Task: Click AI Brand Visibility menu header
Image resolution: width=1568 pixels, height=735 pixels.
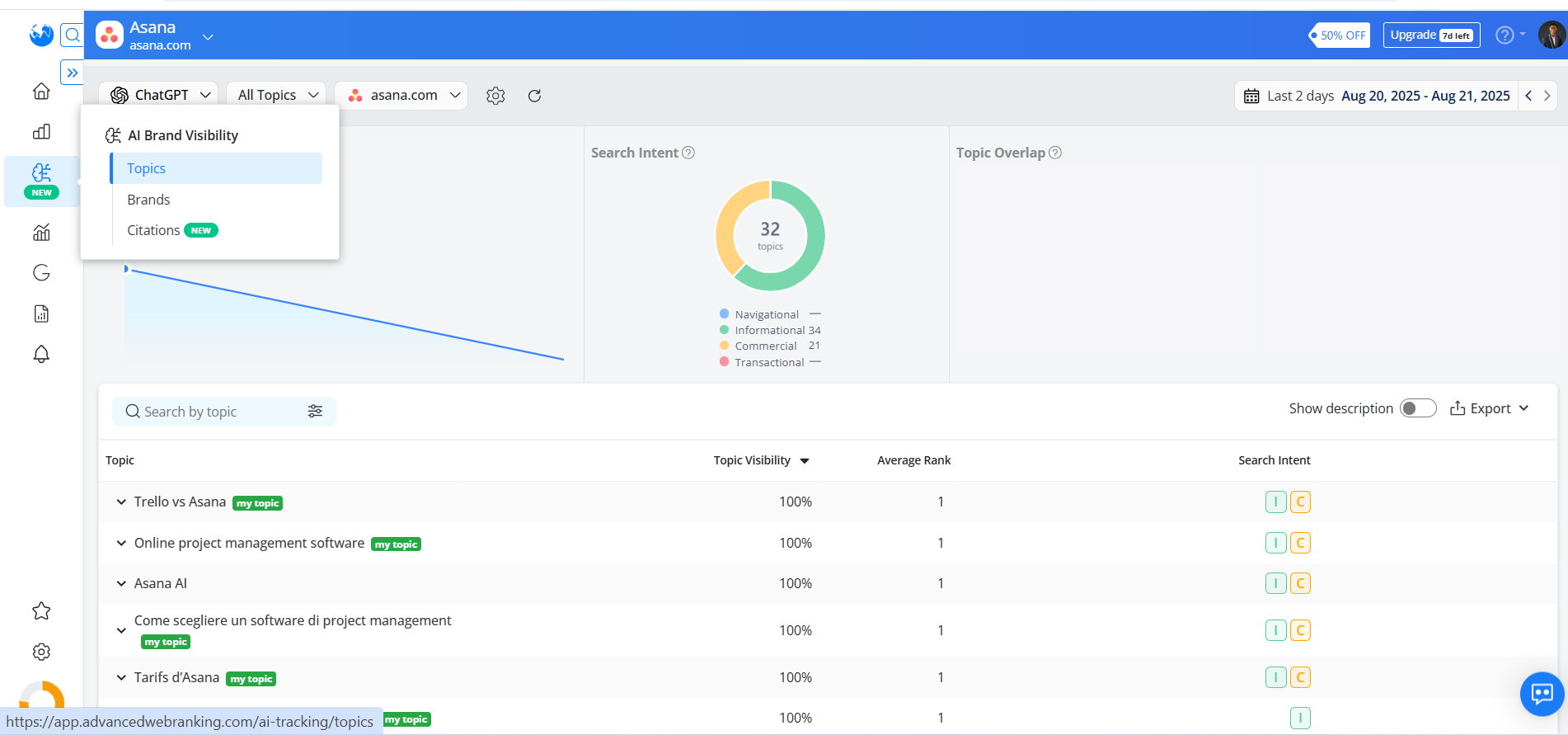Action: 171,135
